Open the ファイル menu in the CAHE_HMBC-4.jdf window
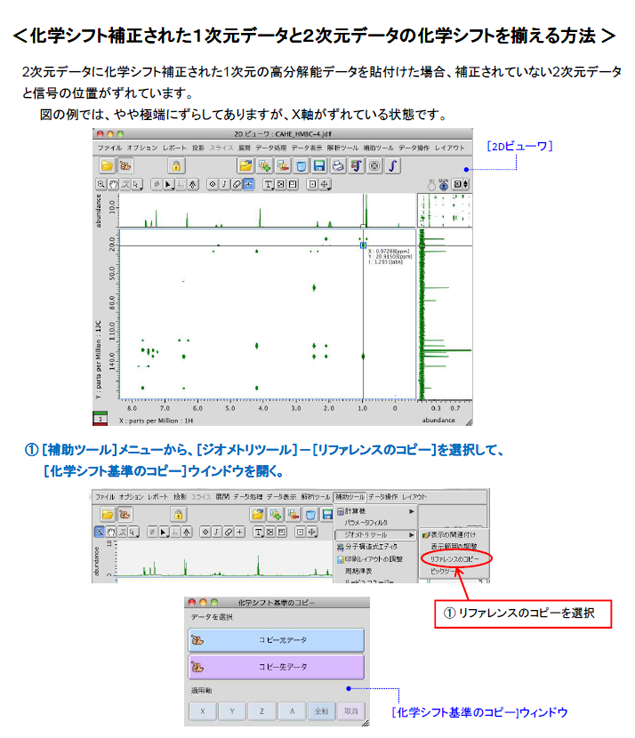Image resolution: width=635 pixels, height=738 pixels. [x=110, y=148]
